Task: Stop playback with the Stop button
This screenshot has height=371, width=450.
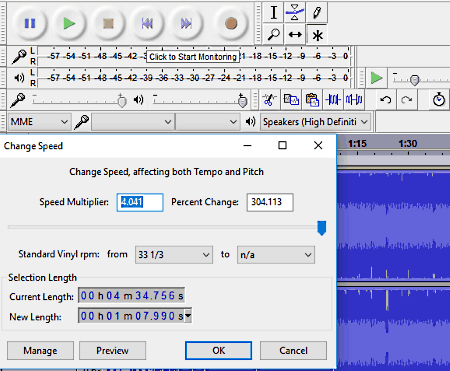Action: 108,23
